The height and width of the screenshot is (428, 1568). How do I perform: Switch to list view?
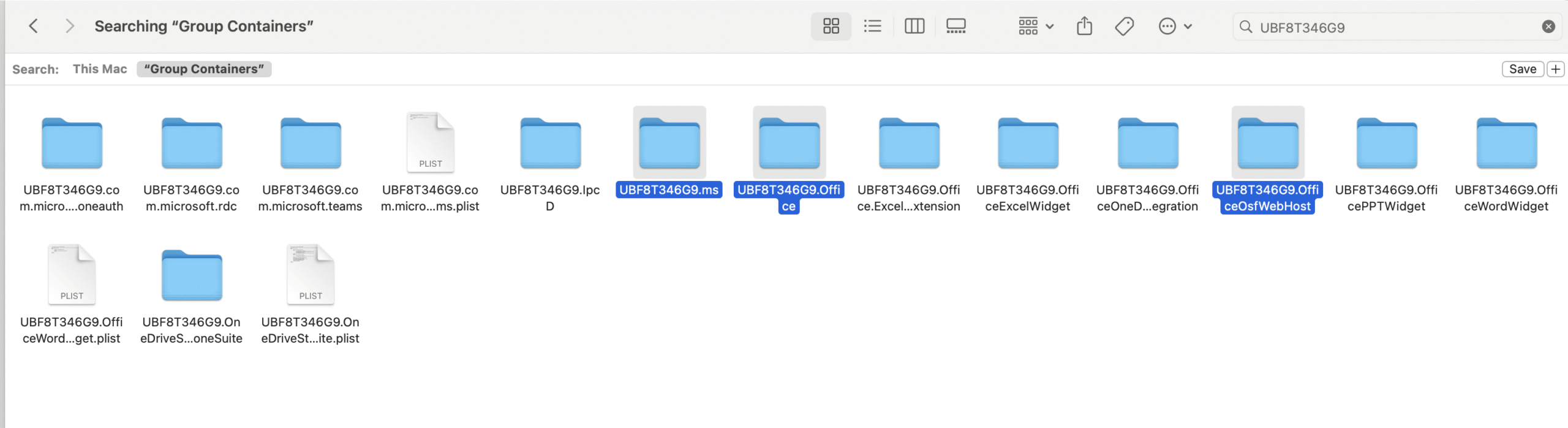(872, 26)
